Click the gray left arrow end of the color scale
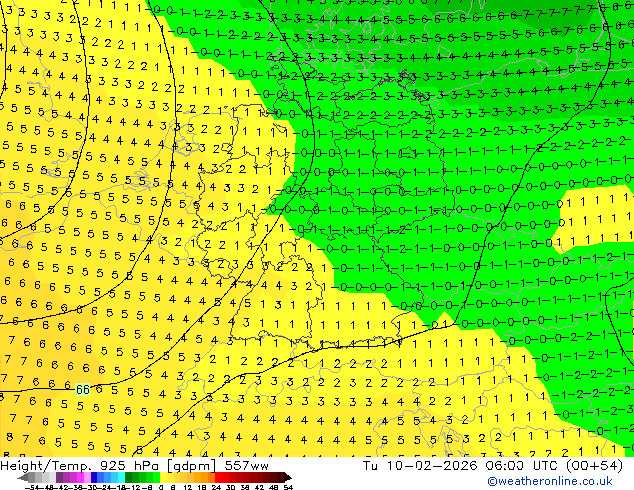Viewport: 634px width, 490px height. point(23,477)
